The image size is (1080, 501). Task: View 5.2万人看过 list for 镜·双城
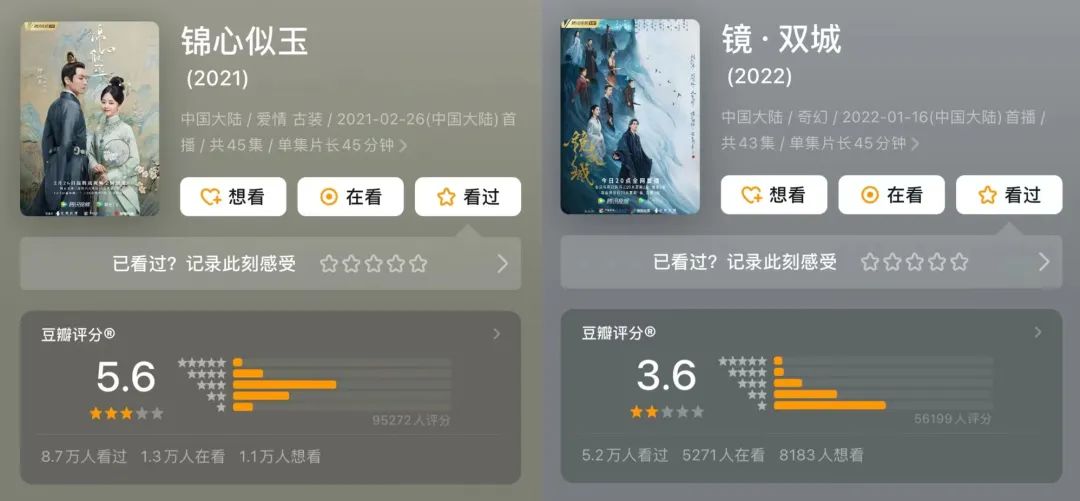coord(625,455)
